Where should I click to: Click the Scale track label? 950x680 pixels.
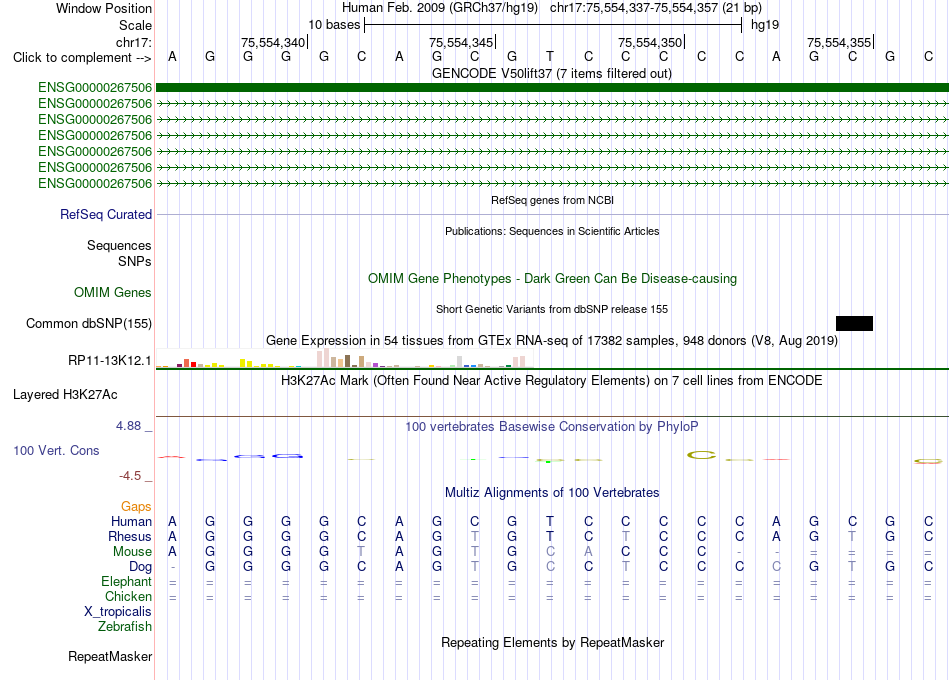click(x=135, y=25)
